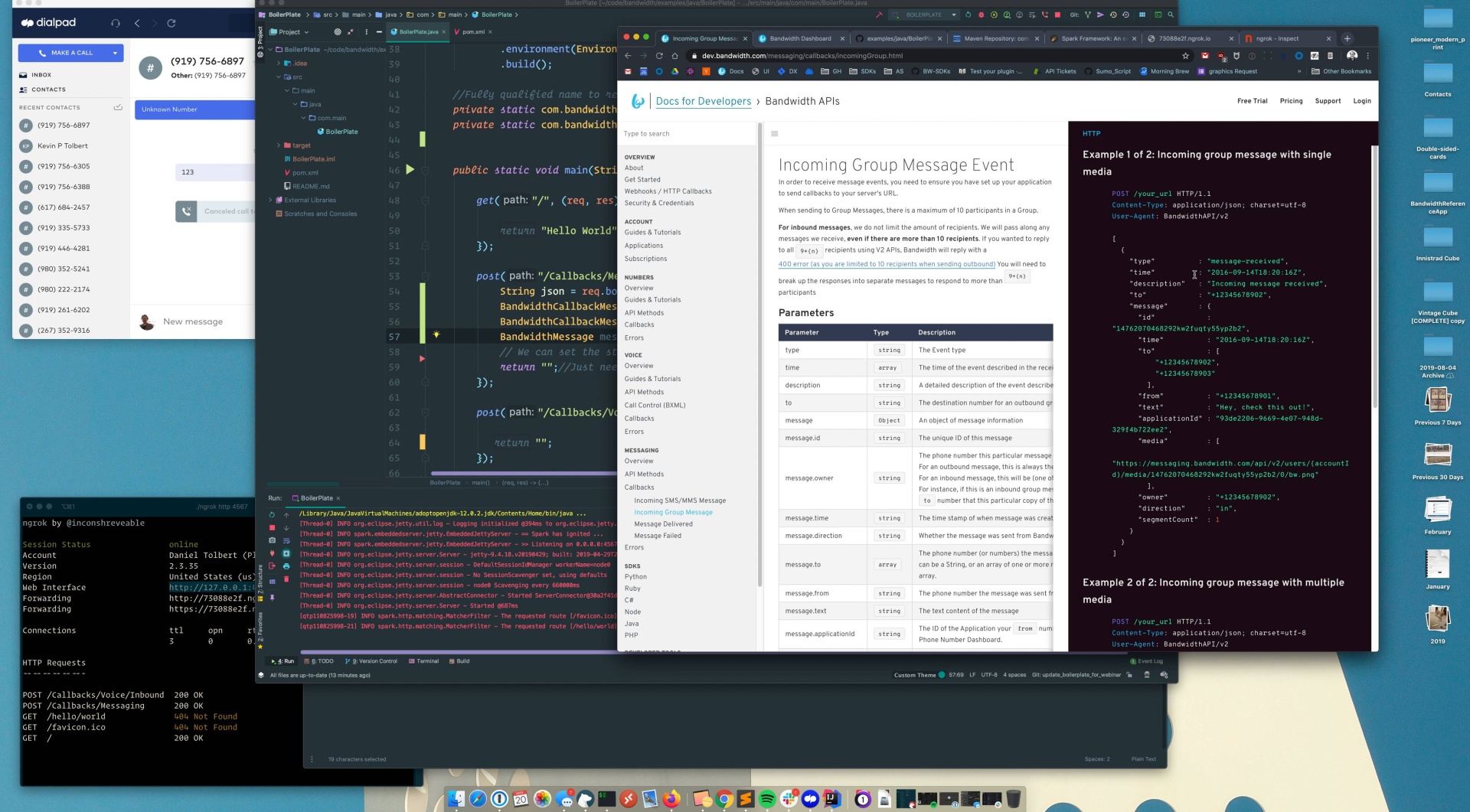Switch to the pom.xml editor tab
This screenshot has width=1470, height=812.
(472, 32)
